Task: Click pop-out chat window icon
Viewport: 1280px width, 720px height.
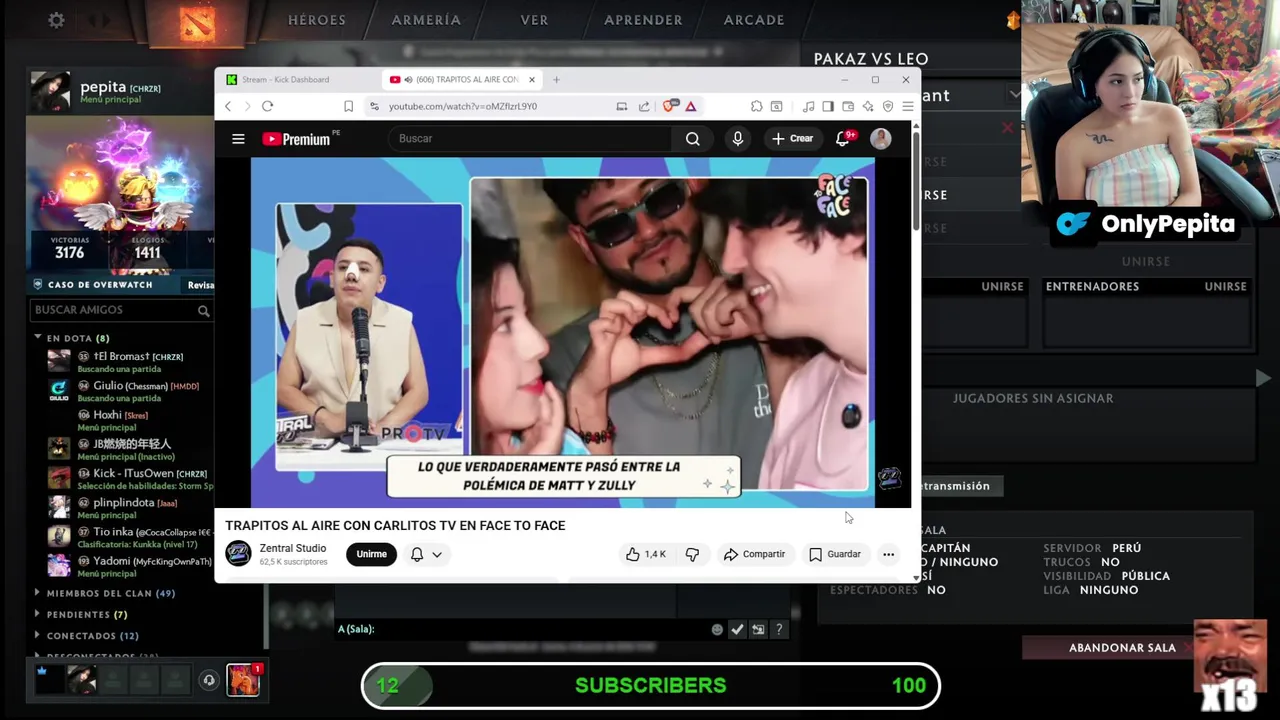Action: coord(758,629)
